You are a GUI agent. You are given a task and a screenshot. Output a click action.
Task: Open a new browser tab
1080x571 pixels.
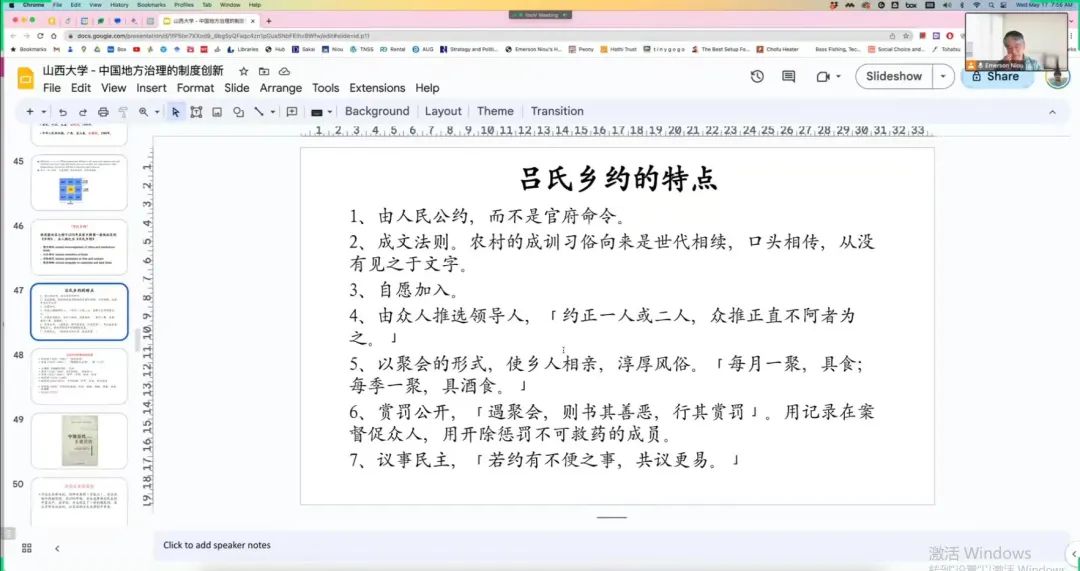[269, 21]
